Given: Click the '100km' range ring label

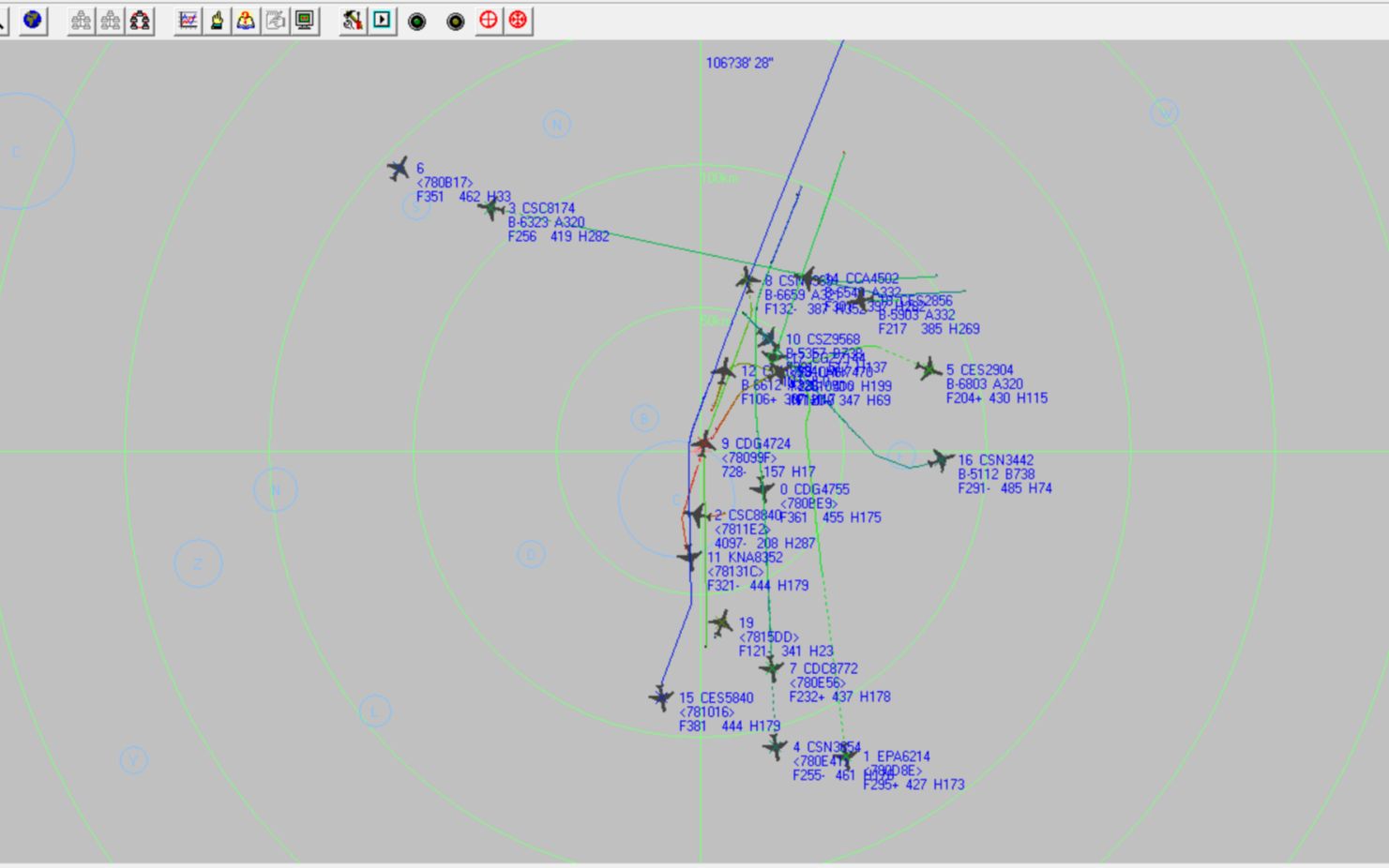Looking at the screenshot, I should [x=719, y=178].
